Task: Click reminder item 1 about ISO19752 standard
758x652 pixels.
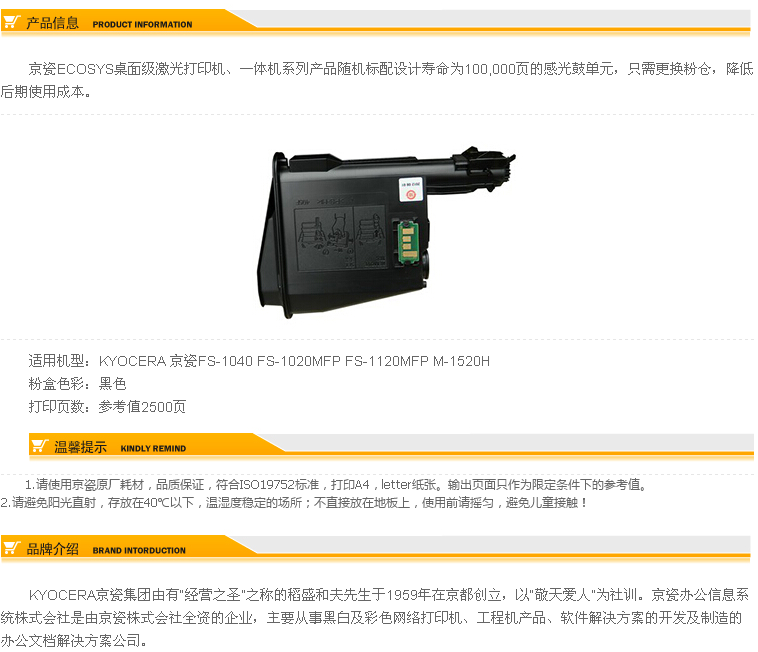Action: [x=336, y=484]
